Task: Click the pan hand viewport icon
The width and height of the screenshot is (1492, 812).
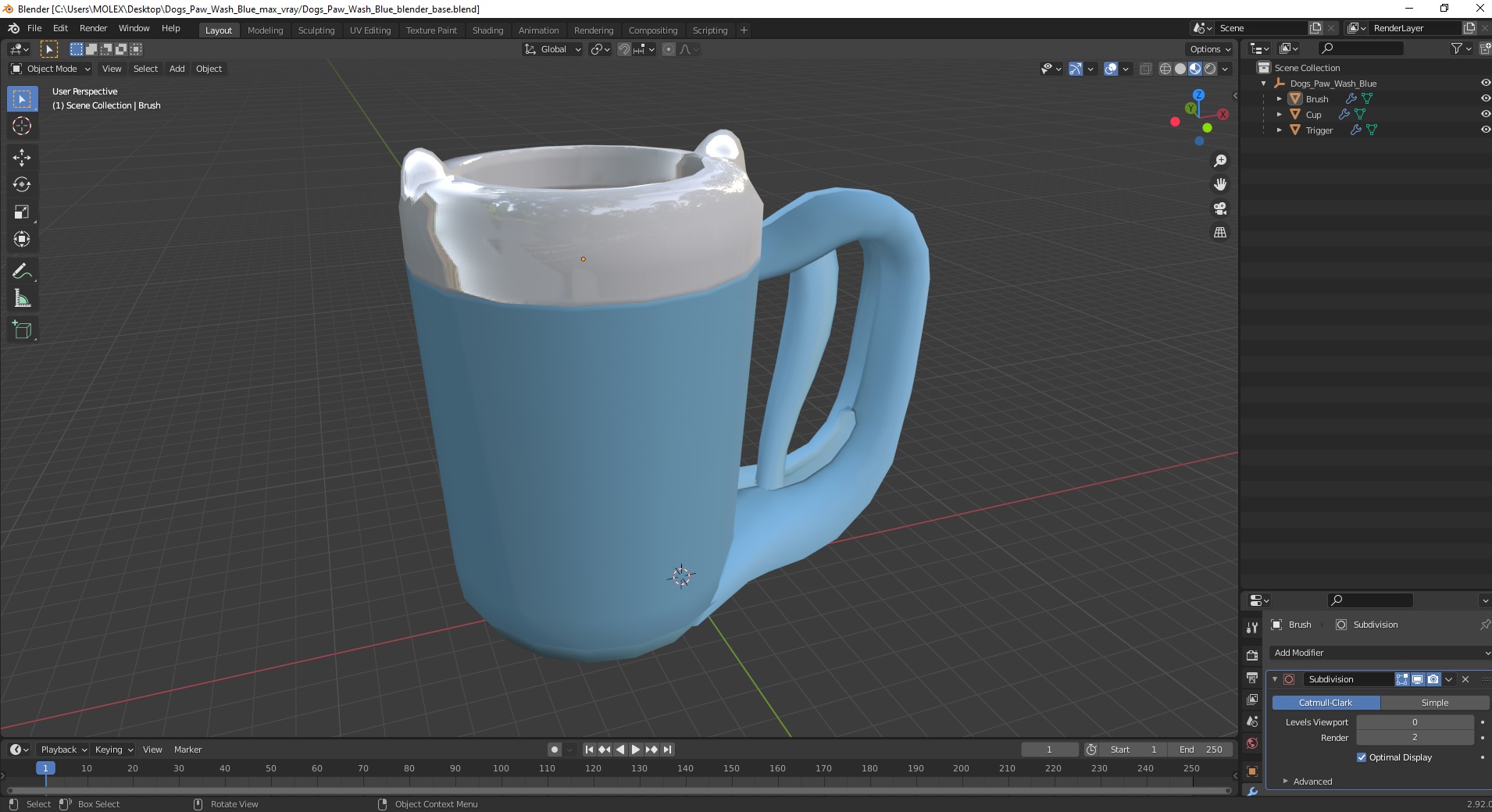Action: tap(1219, 184)
